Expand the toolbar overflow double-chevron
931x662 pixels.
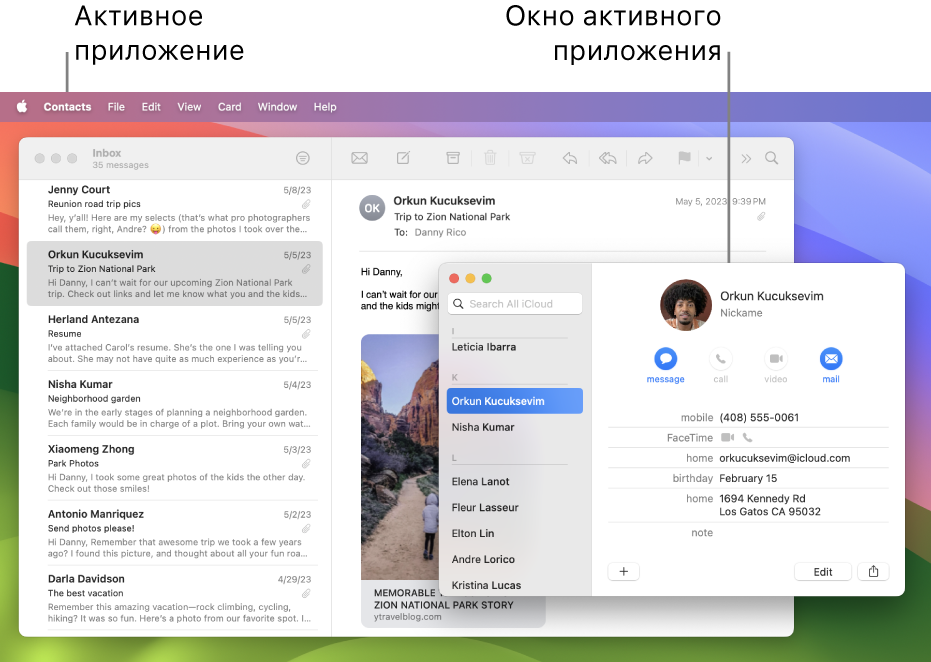coord(745,158)
